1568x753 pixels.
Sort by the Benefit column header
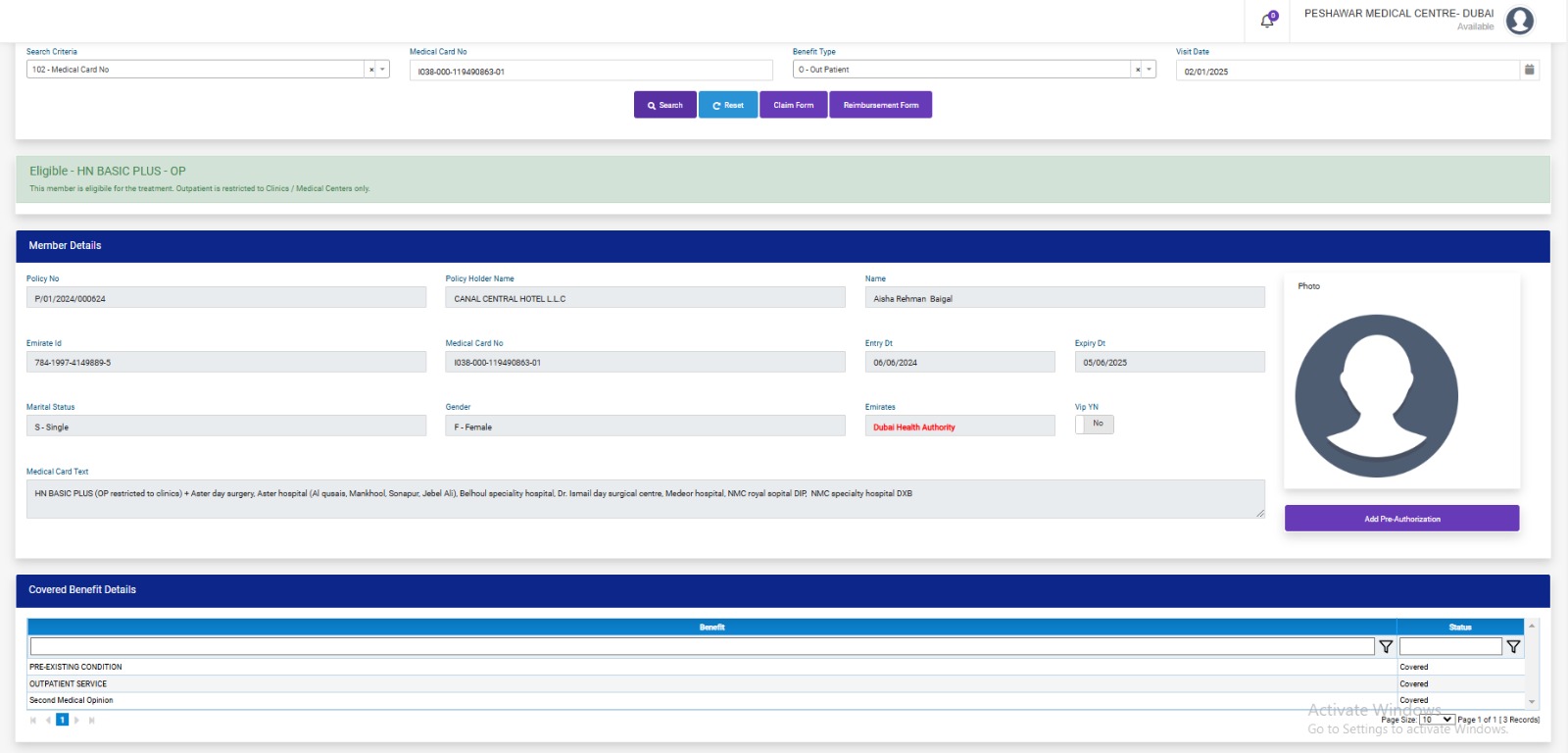click(x=711, y=627)
